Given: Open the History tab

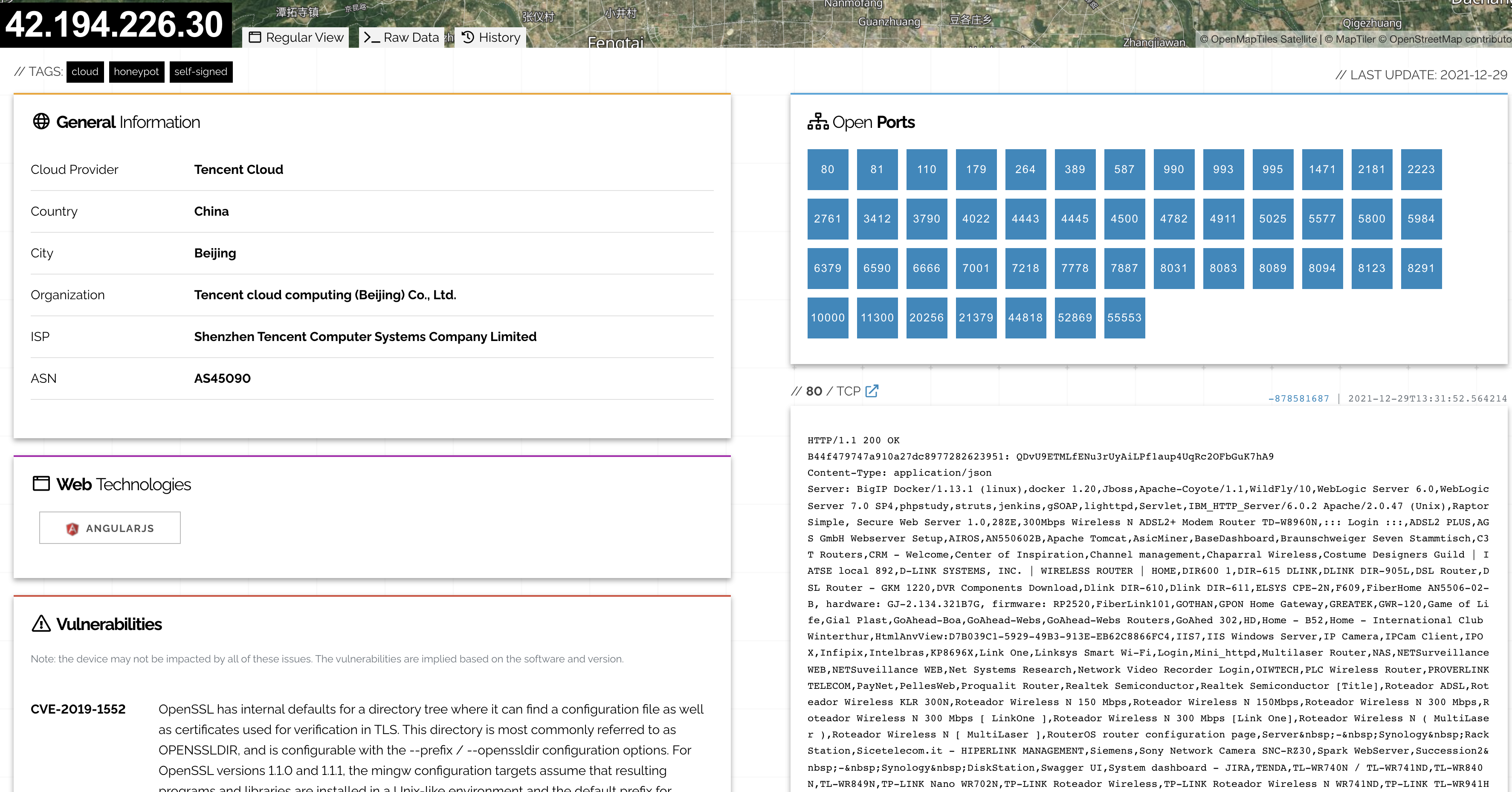Looking at the screenshot, I should point(499,38).
